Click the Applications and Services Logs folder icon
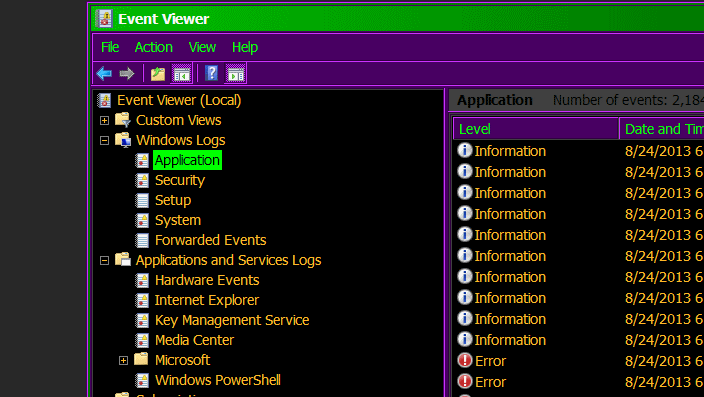704x397 pixels. [x=123, y=260]
